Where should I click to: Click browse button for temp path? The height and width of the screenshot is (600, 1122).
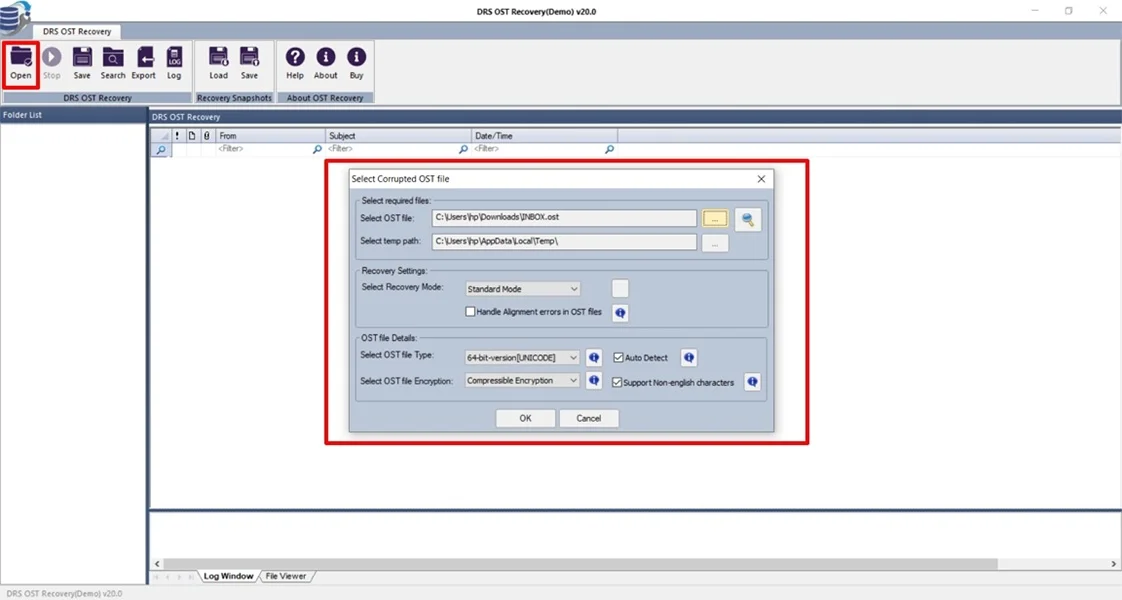[x=715, y=244]
